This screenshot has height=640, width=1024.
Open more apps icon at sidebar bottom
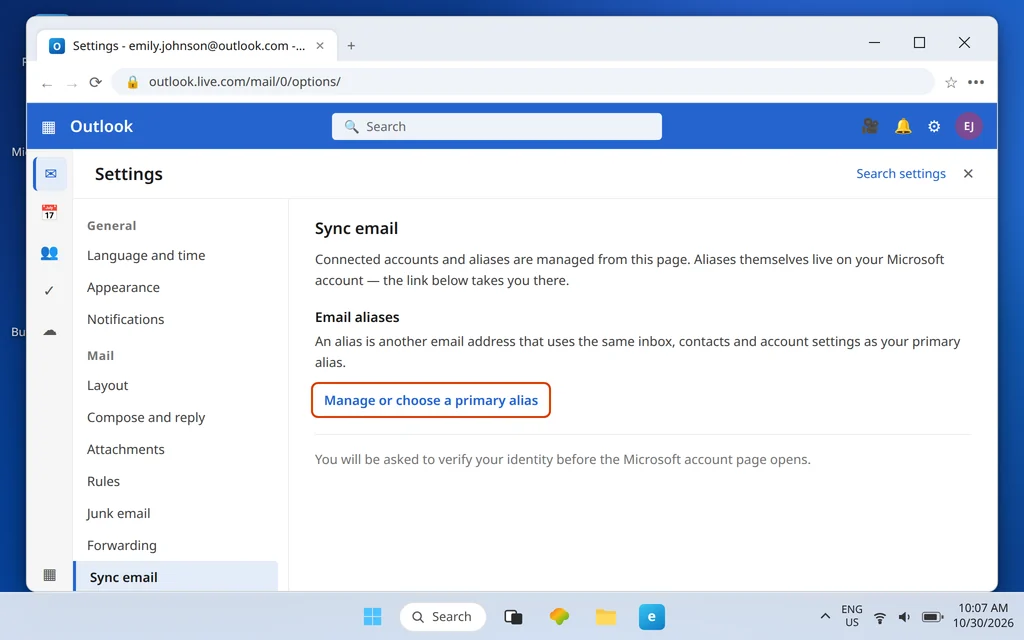50,575
